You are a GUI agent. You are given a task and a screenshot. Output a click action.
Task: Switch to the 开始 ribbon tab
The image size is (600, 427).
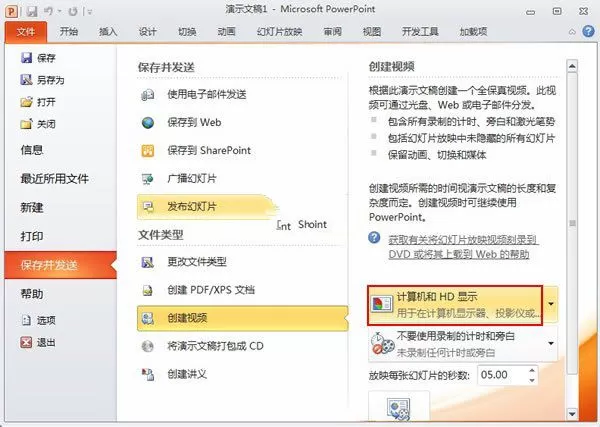point(69,32)
